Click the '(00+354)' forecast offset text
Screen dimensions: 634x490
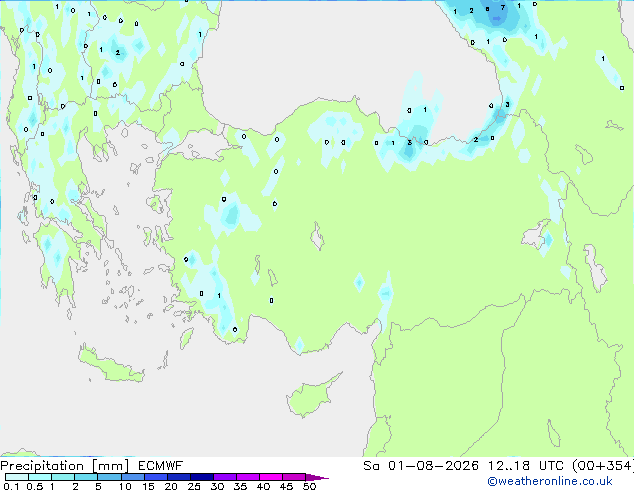[603, 466]
